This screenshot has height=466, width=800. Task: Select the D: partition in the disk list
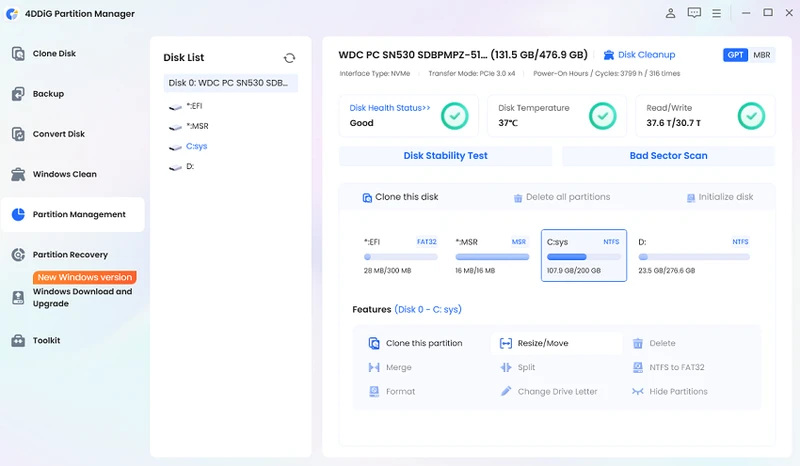click(190, 166)
